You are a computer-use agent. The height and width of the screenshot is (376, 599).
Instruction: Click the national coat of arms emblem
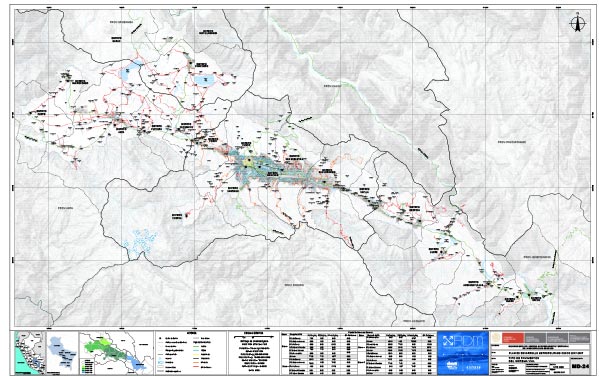pyautogui.click(x=496, y=338)
